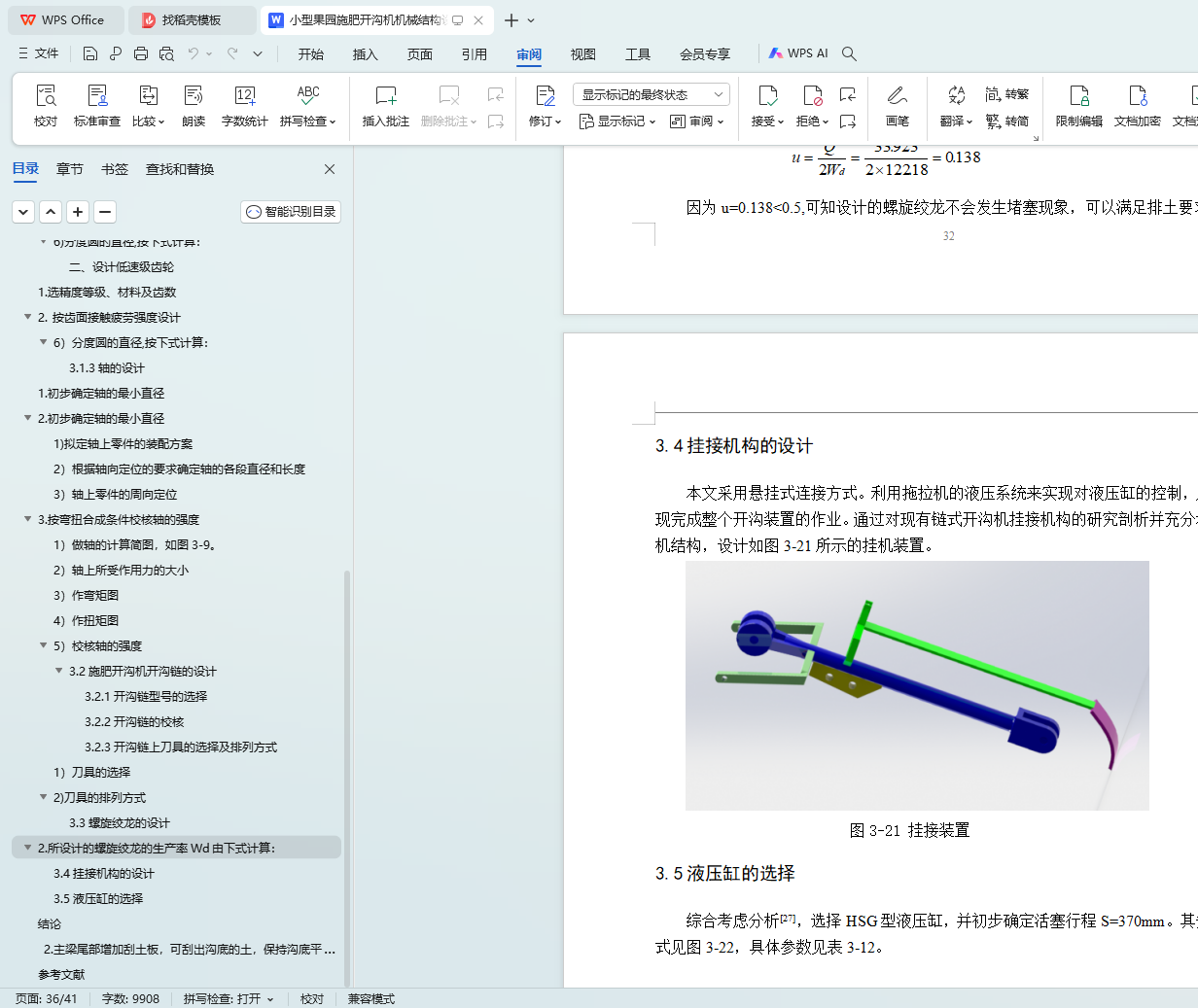Click 校对 in the status bar

tap(312, 998)
